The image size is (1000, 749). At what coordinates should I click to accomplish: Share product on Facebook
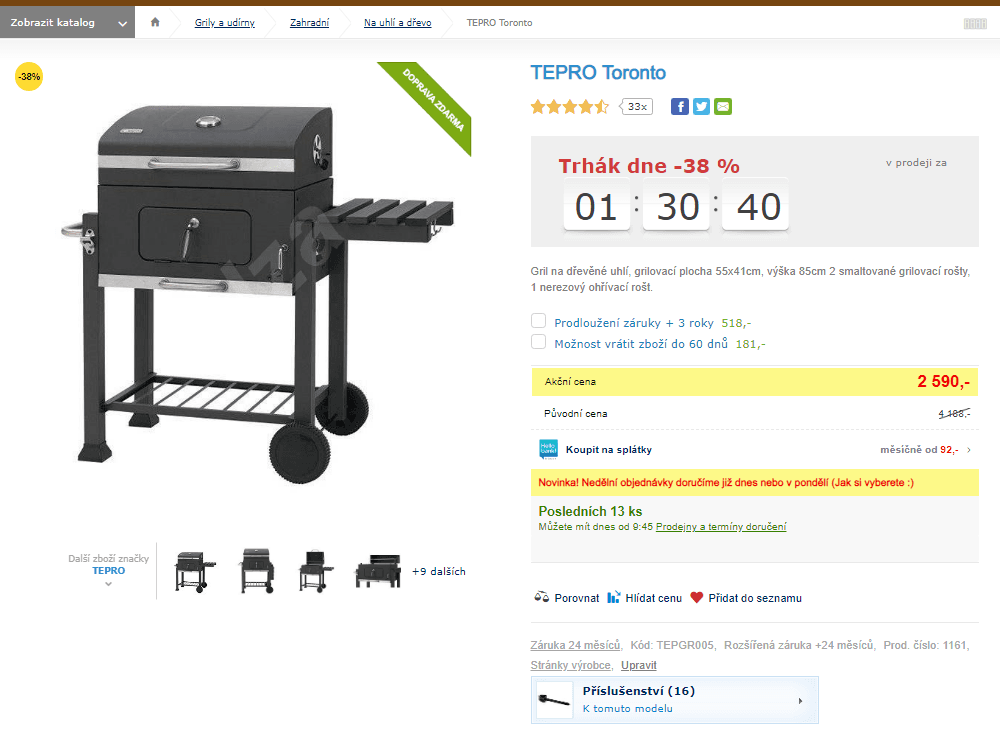pos(680,107)
